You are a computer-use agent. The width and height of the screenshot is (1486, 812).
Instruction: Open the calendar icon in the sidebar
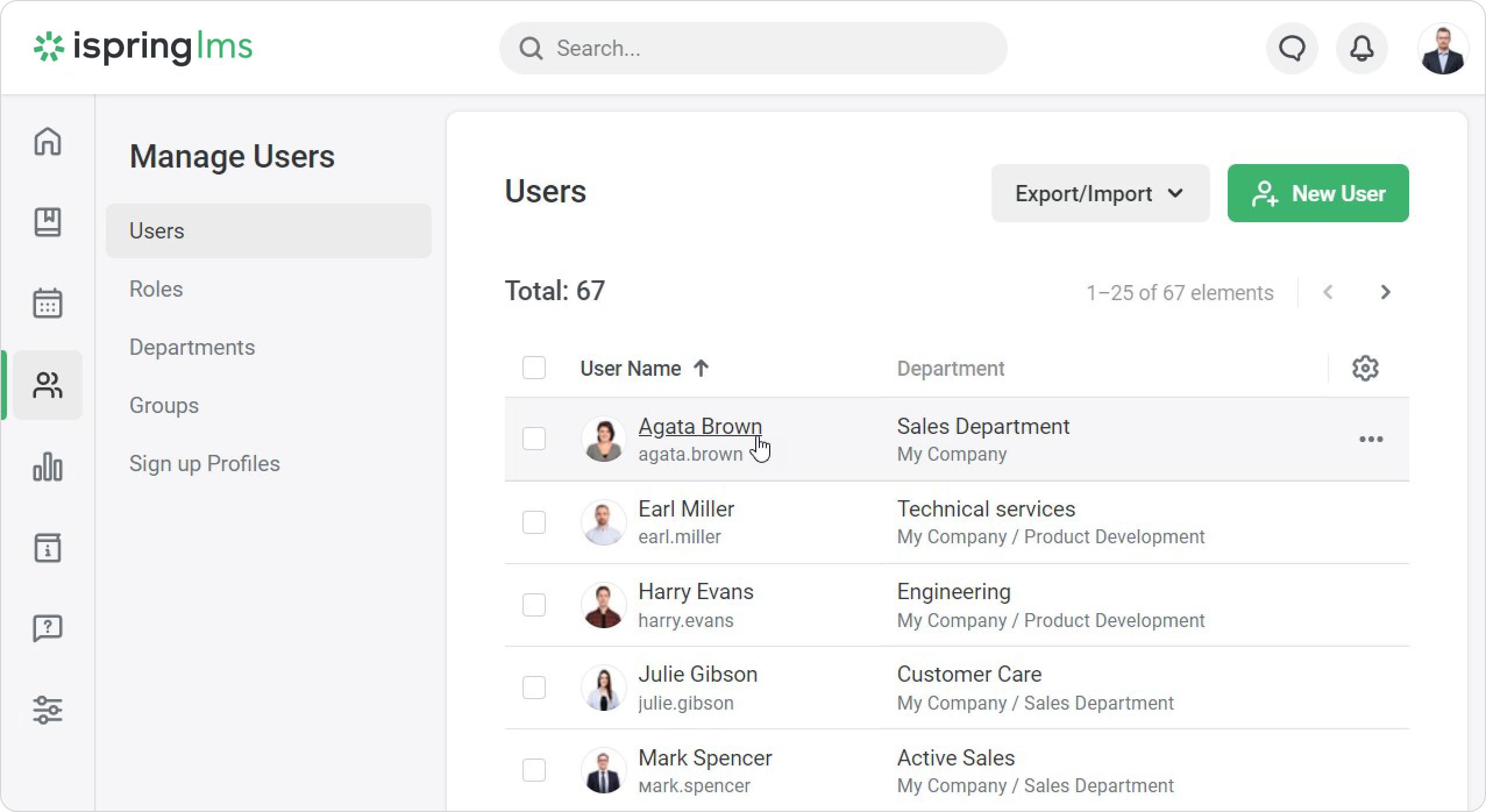pyautogui.click(x=47, y=304)
